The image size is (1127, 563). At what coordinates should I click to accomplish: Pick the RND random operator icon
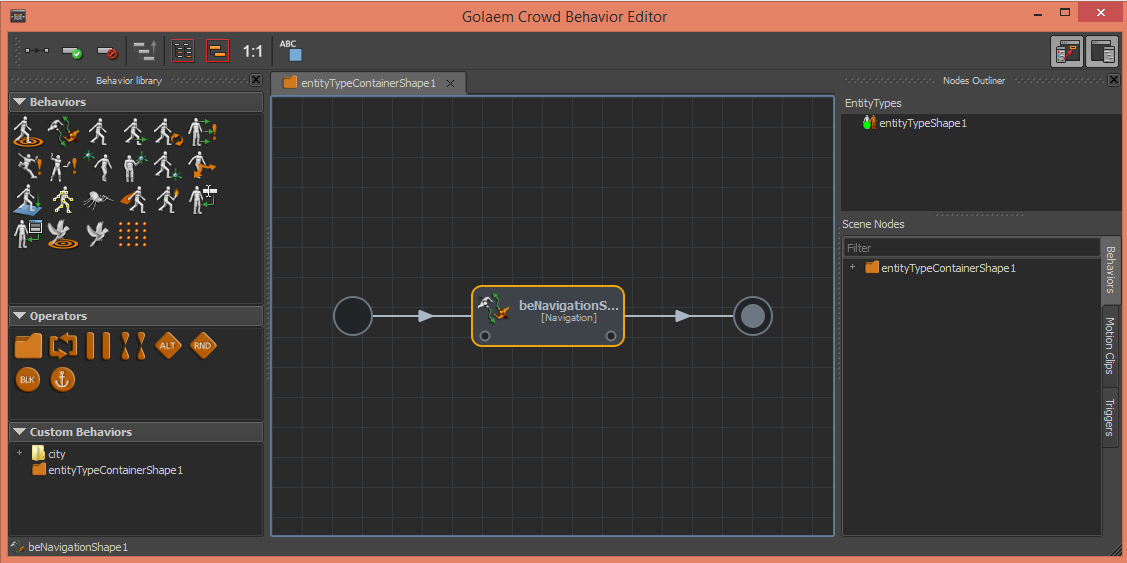203,346
